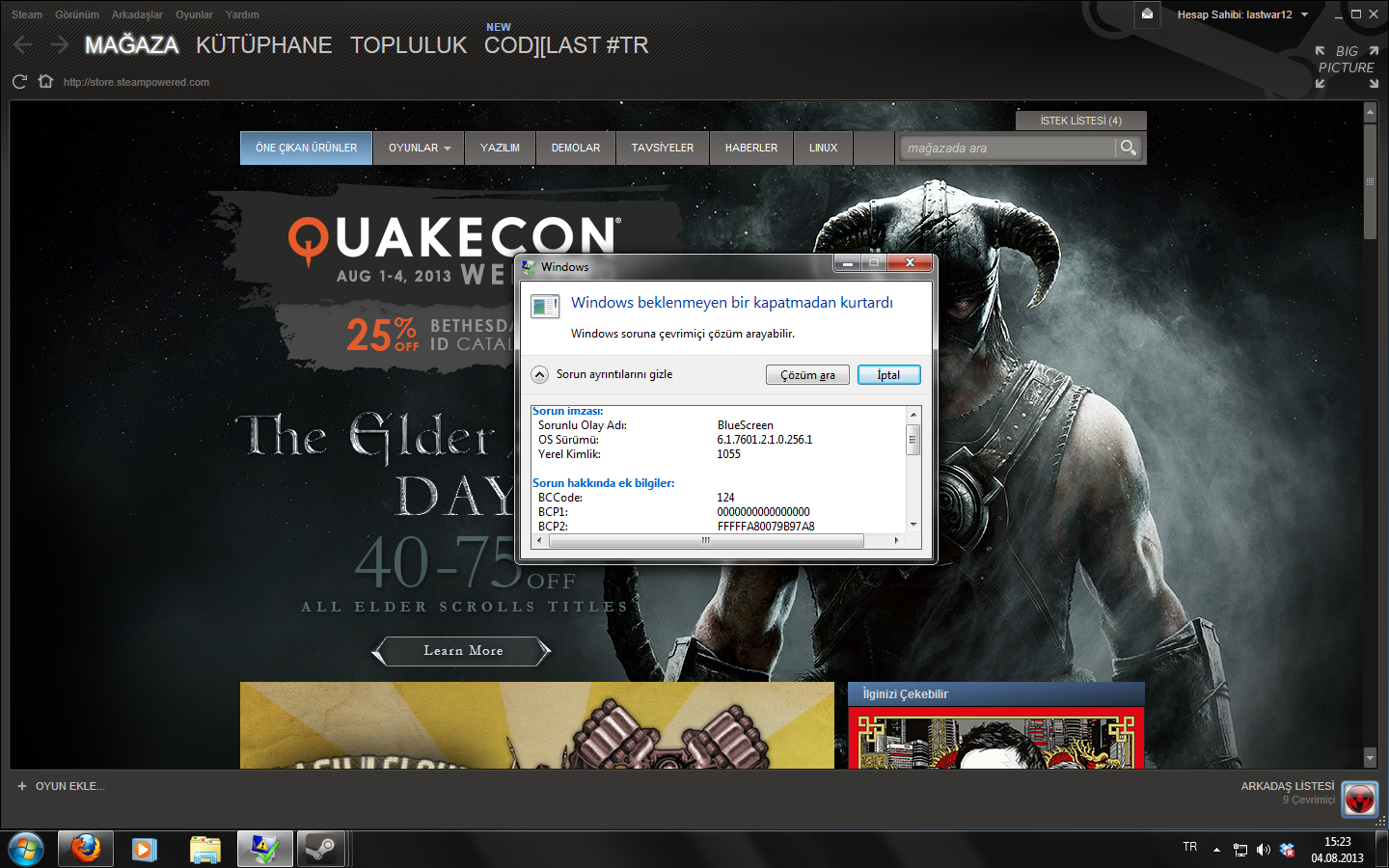This screenshot has width=1389, height=868.
Task: Switch to MAĞAZA section
Action: point(131,45)
